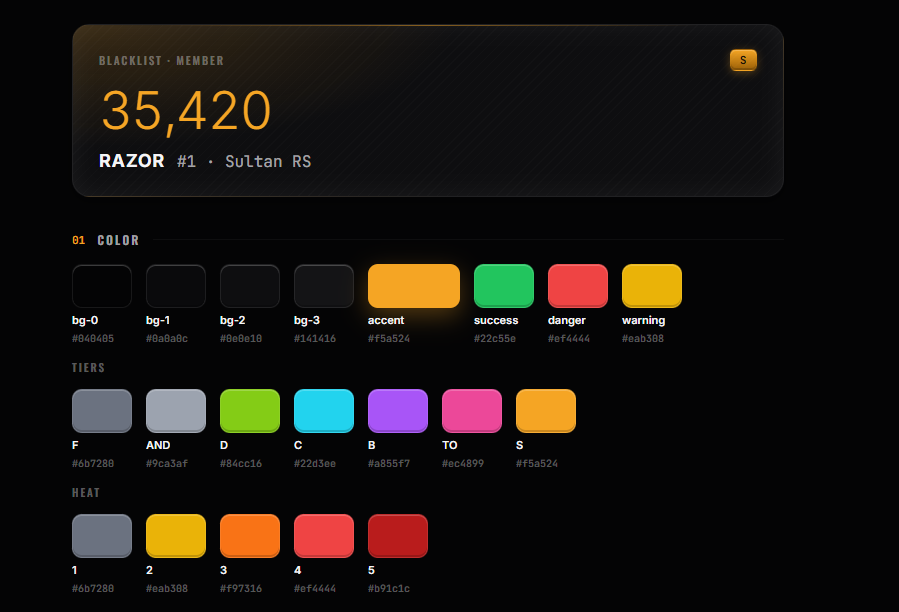Click the #0a0a0c hex code
The height and width of the screenshot is (612, 899).
click(x=167, y=338)
